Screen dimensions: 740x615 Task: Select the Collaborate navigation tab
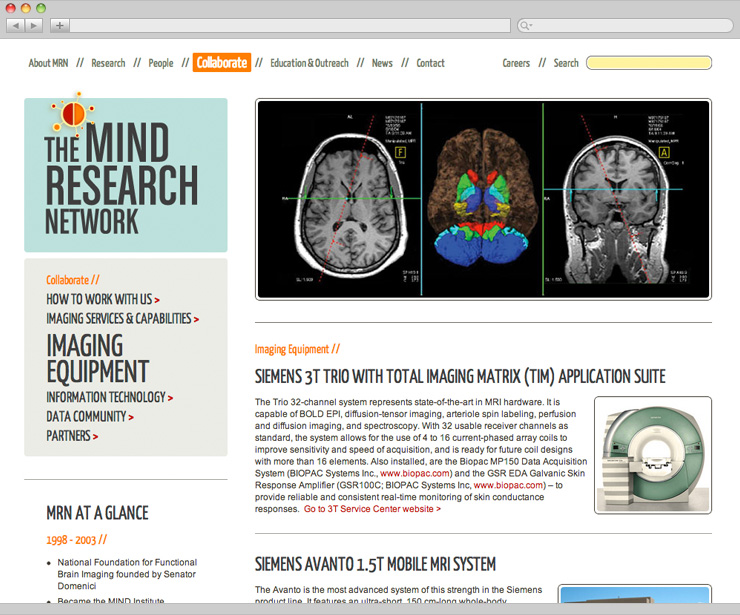pos(222,63)
